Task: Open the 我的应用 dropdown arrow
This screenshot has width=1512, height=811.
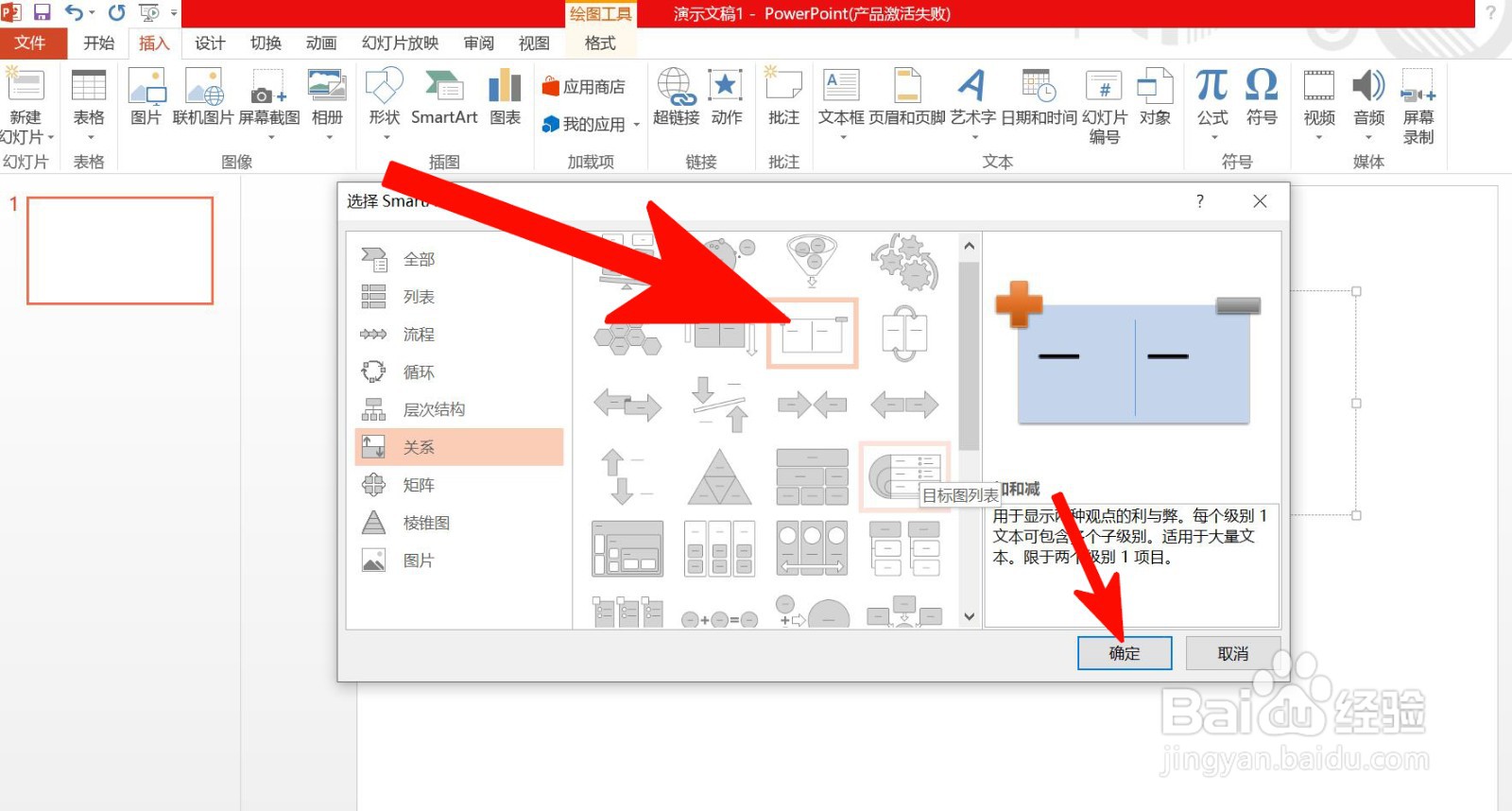Action: point(636,125)
